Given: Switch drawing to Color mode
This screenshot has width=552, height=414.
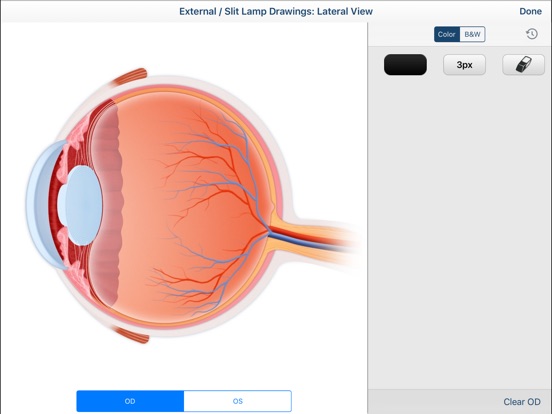Looking at the screenshot, I should point(447,34).
